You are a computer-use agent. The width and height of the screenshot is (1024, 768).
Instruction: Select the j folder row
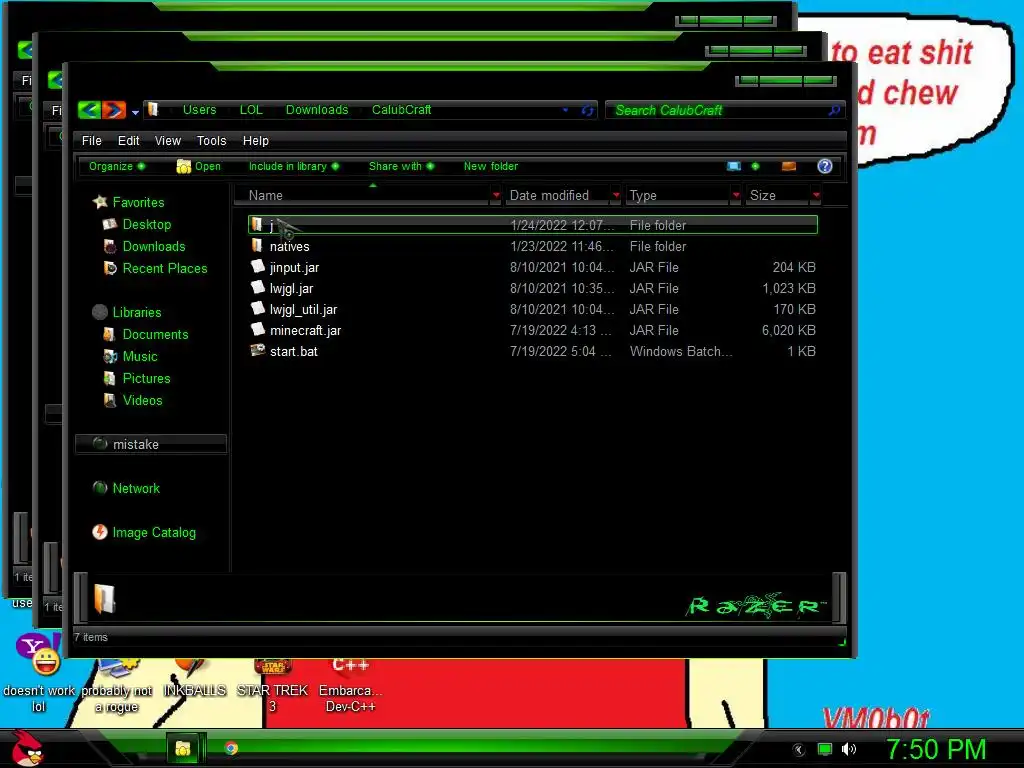point(533,225)
